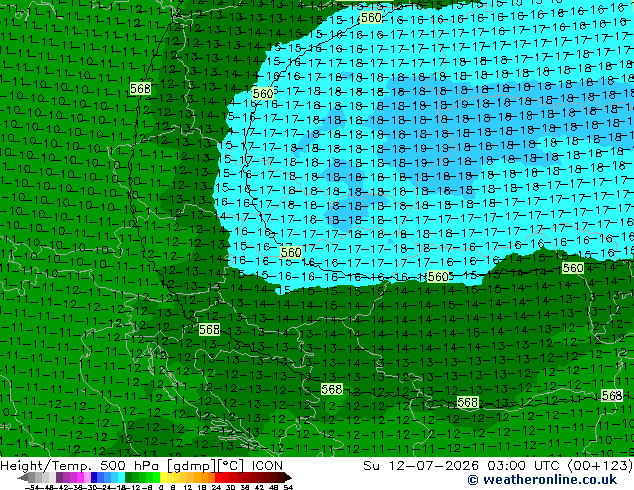The height and width of the screenshot is (490, 634).
Task: Click the '568' contour label in the upper-left green area
Action: 140,88
